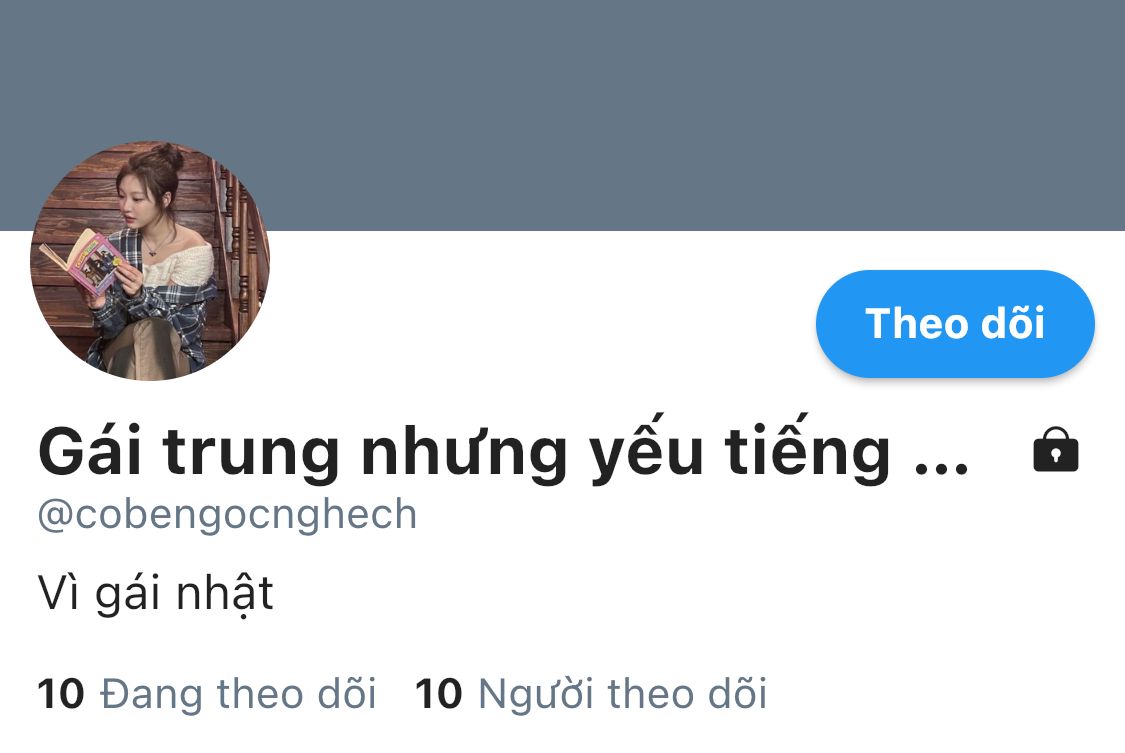Viewport: 1125px width, 753px height.
Task: Click the gray header banner image
Action: 562,115
